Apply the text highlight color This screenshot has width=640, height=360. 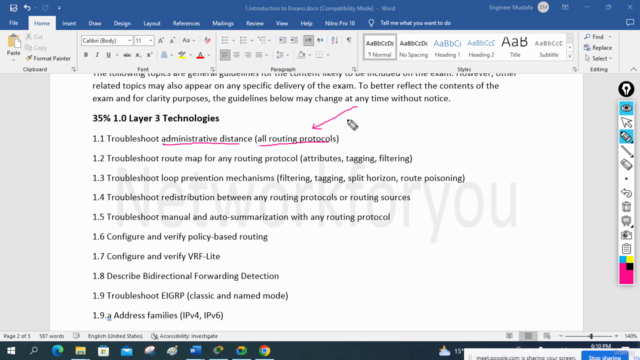(x=182, y=55)
